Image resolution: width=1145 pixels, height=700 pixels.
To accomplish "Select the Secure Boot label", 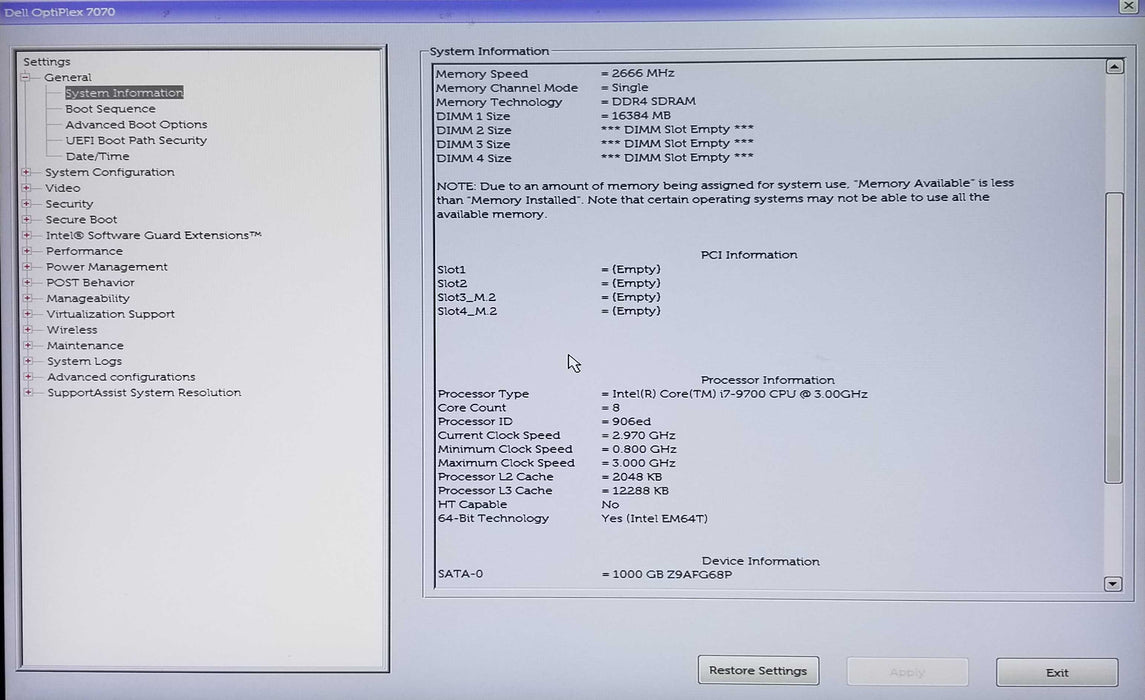I will click(81, 220).
